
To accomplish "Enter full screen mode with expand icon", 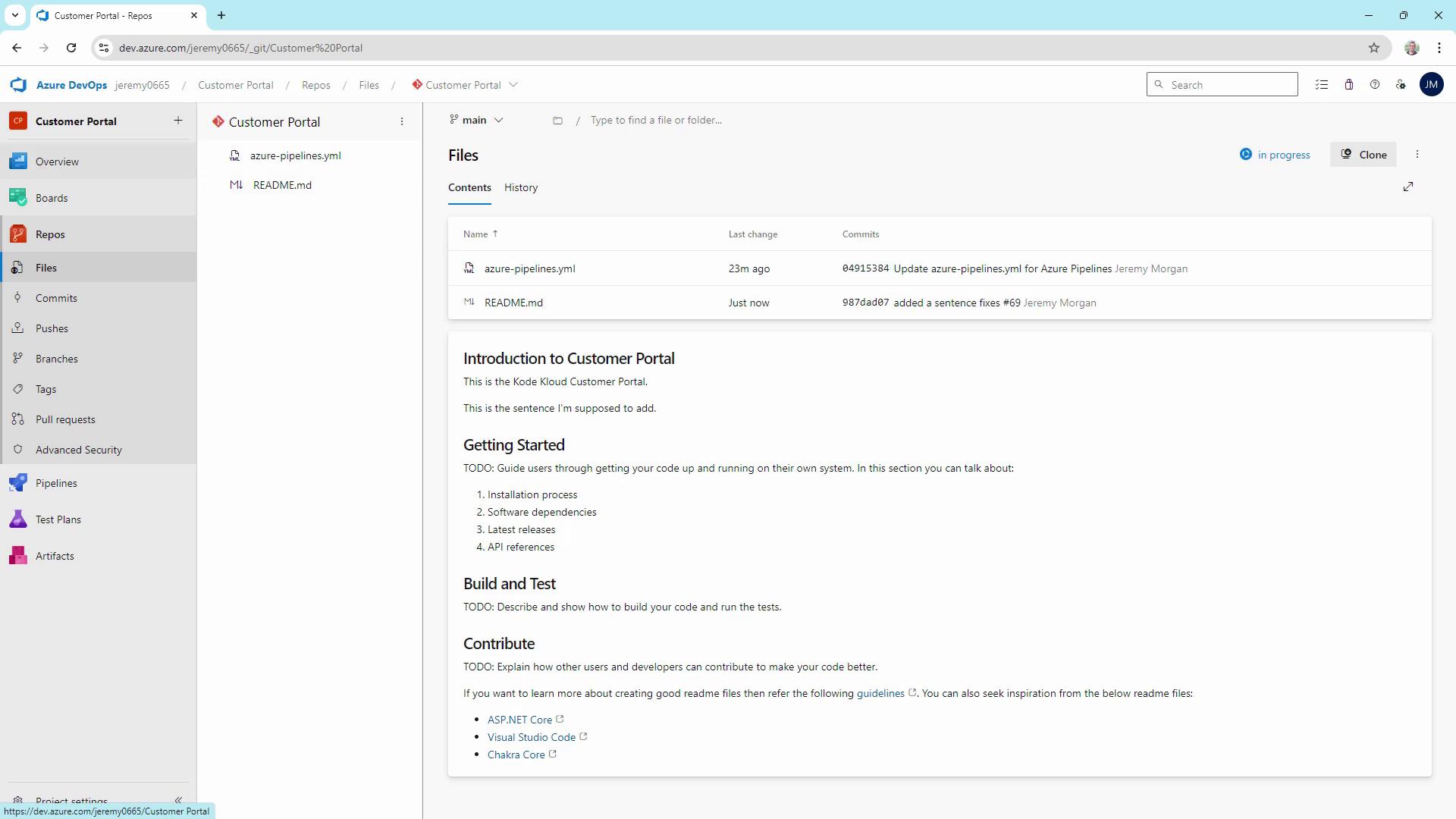I will click(1408, 187).
